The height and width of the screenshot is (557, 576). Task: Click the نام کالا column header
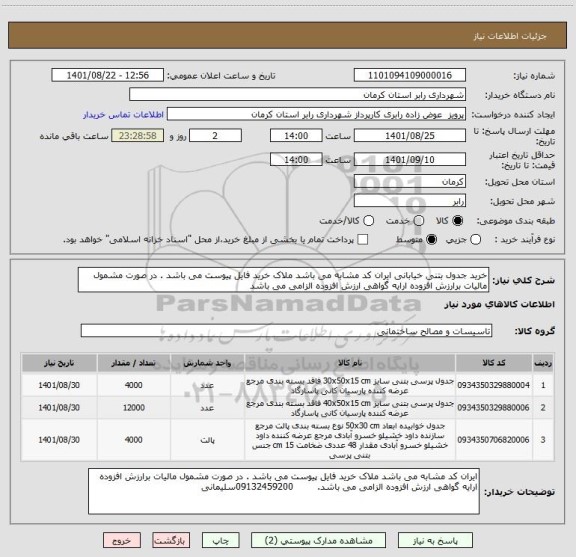coord(350,363)
